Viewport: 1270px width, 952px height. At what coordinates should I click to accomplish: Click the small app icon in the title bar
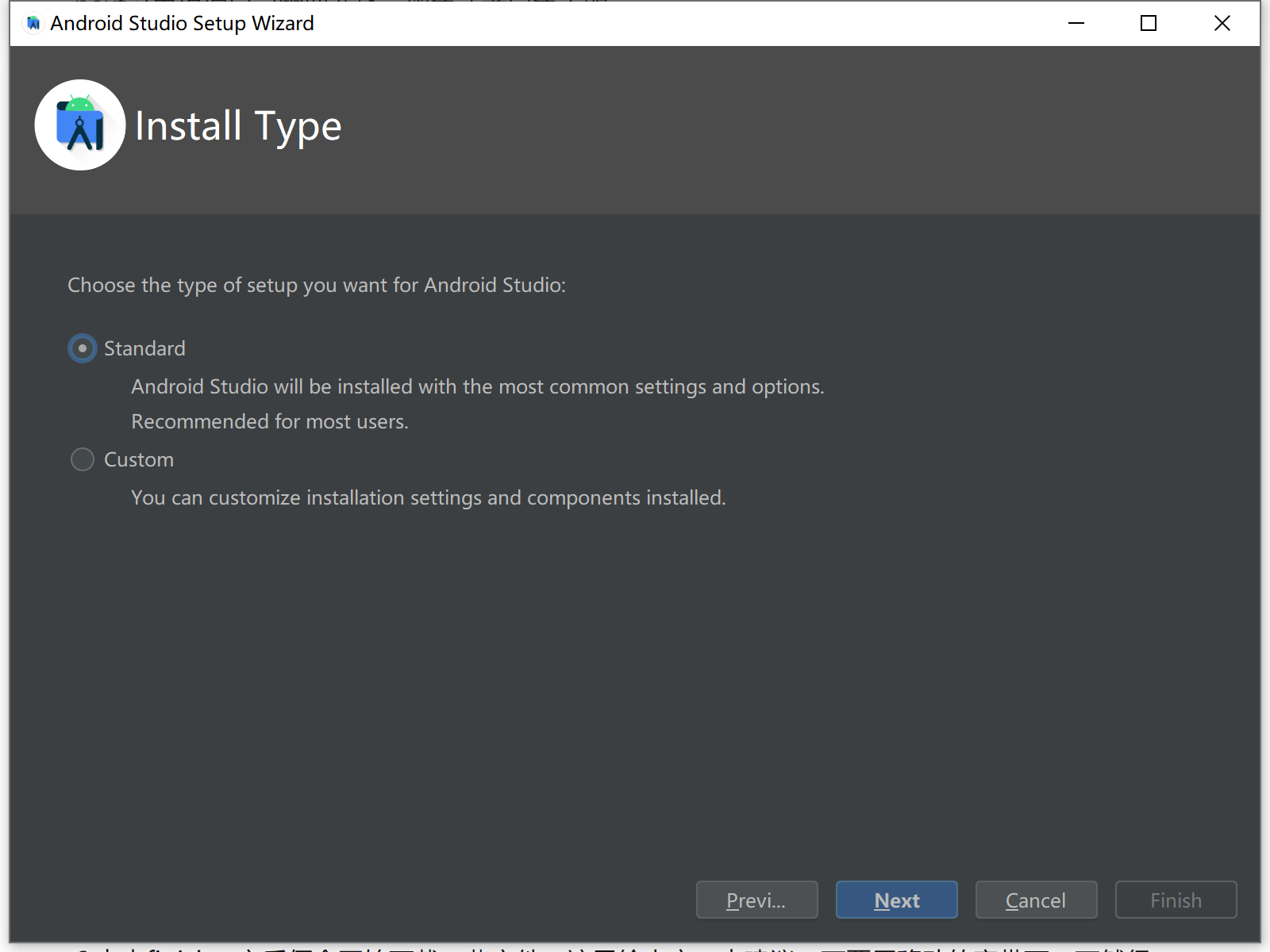coord(33,24)
